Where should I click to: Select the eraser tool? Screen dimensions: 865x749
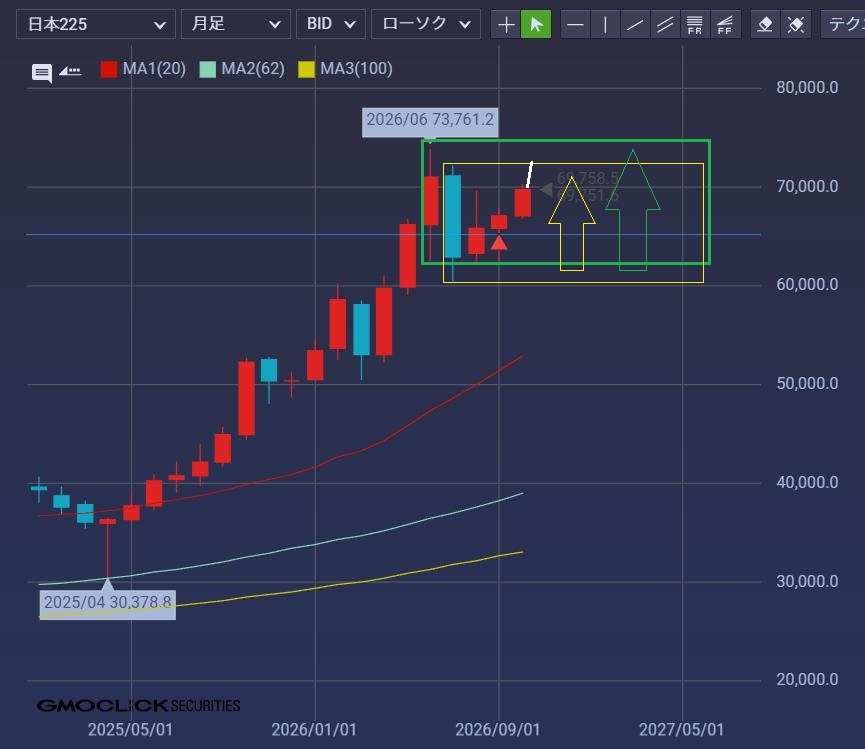pyautogui.click(x=766, y=24)
